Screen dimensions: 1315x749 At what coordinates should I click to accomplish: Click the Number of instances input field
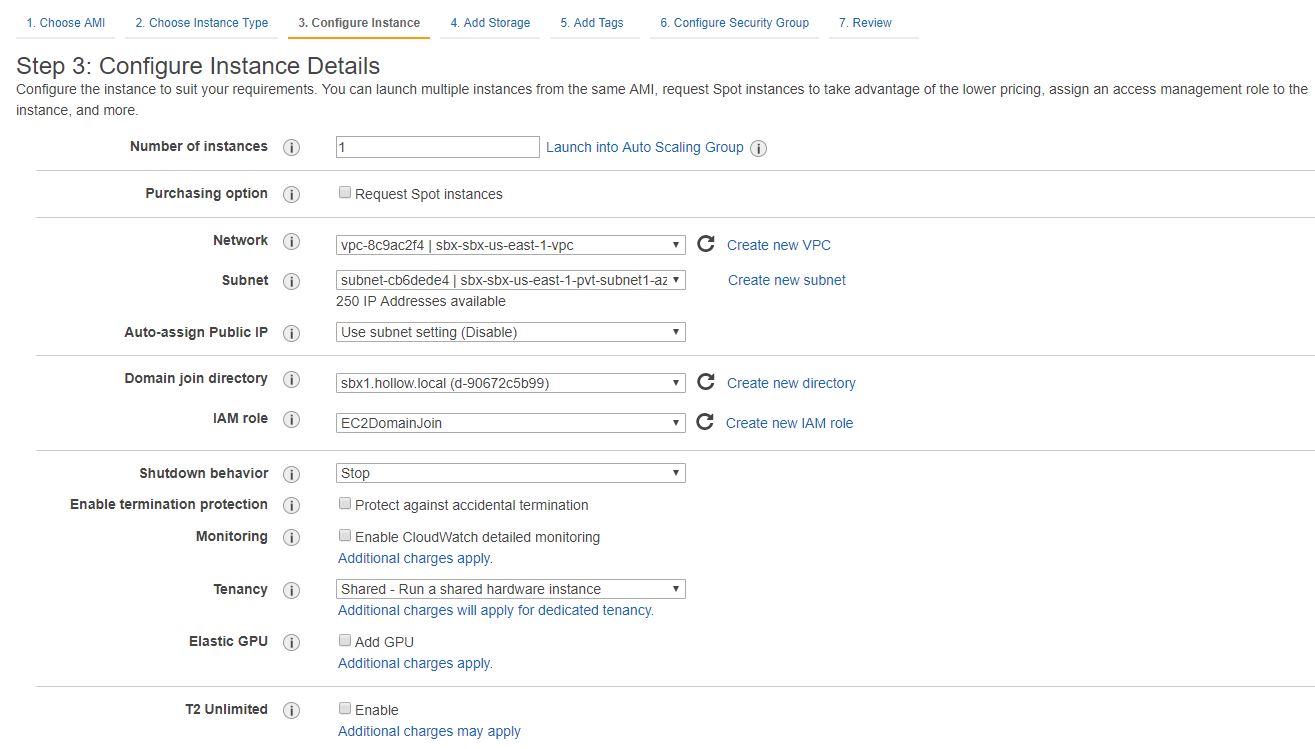click(x=437, y=147)
